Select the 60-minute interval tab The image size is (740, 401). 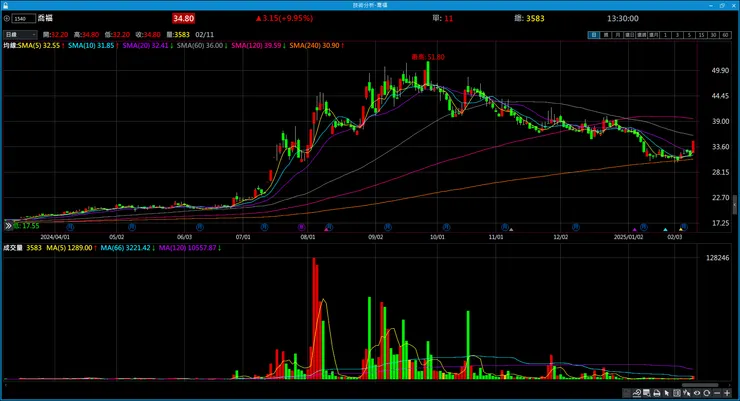coord(725,35)
